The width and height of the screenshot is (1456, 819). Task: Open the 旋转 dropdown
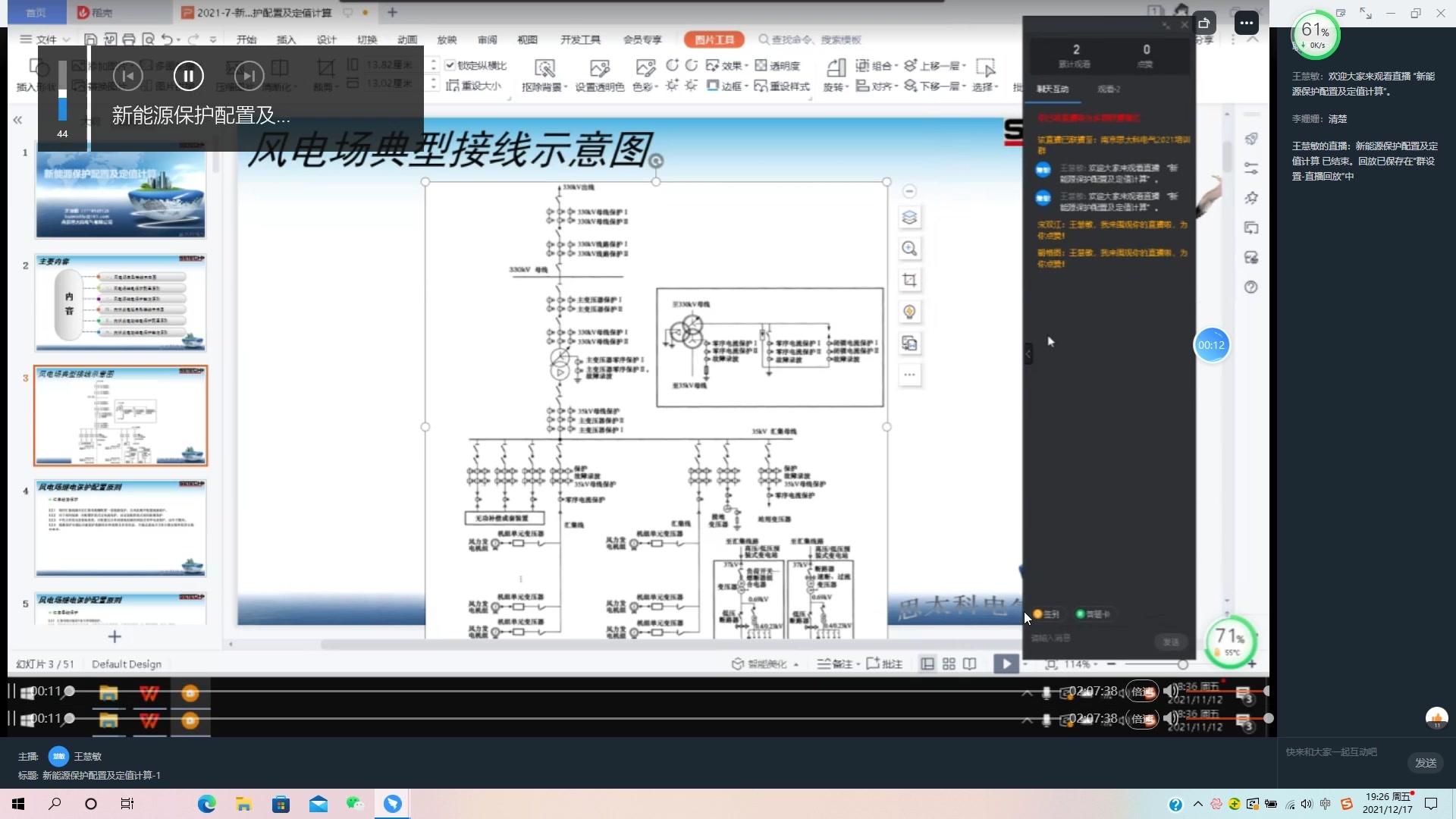(x=835, y=76)
